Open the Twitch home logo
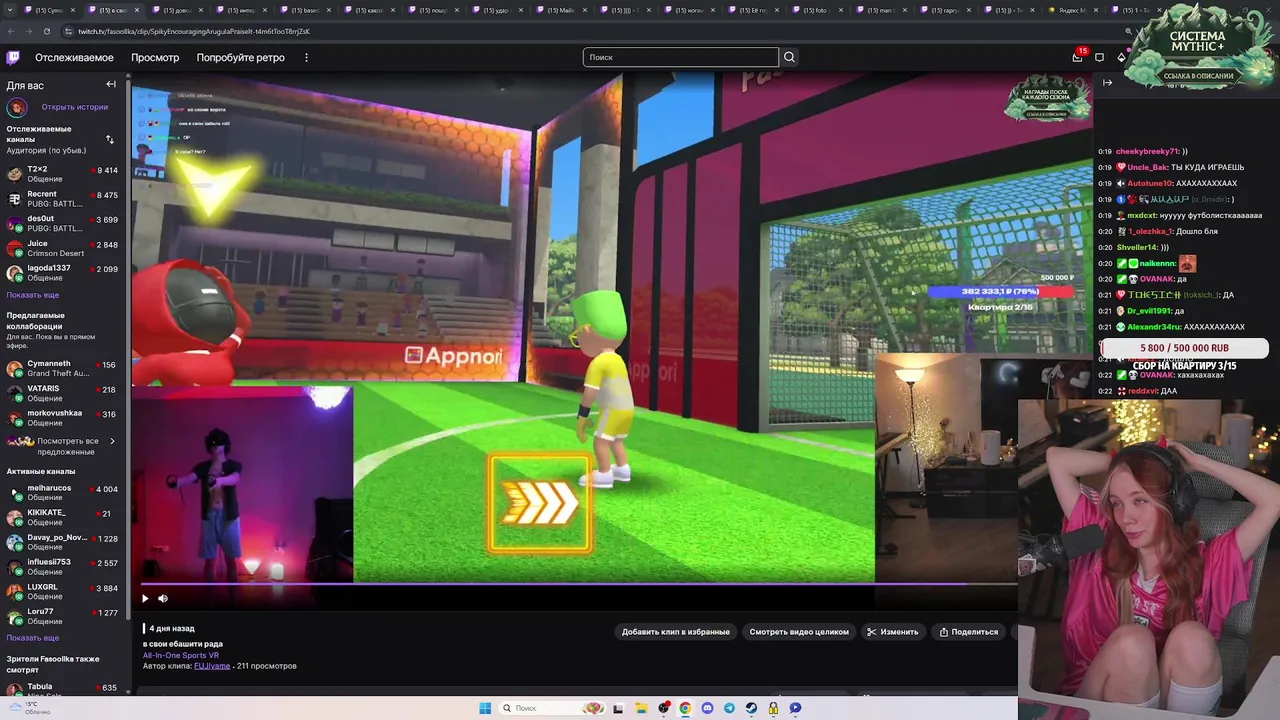Viewport: 1280px width, 720px height. 13,57
